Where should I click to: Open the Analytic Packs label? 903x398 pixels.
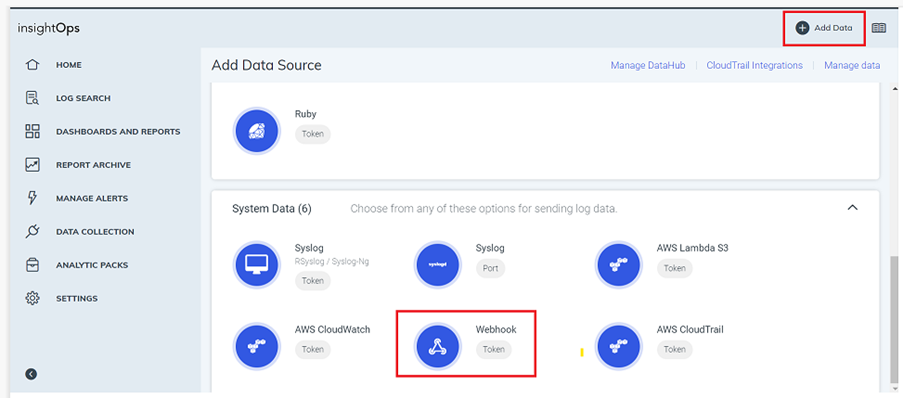92,266
